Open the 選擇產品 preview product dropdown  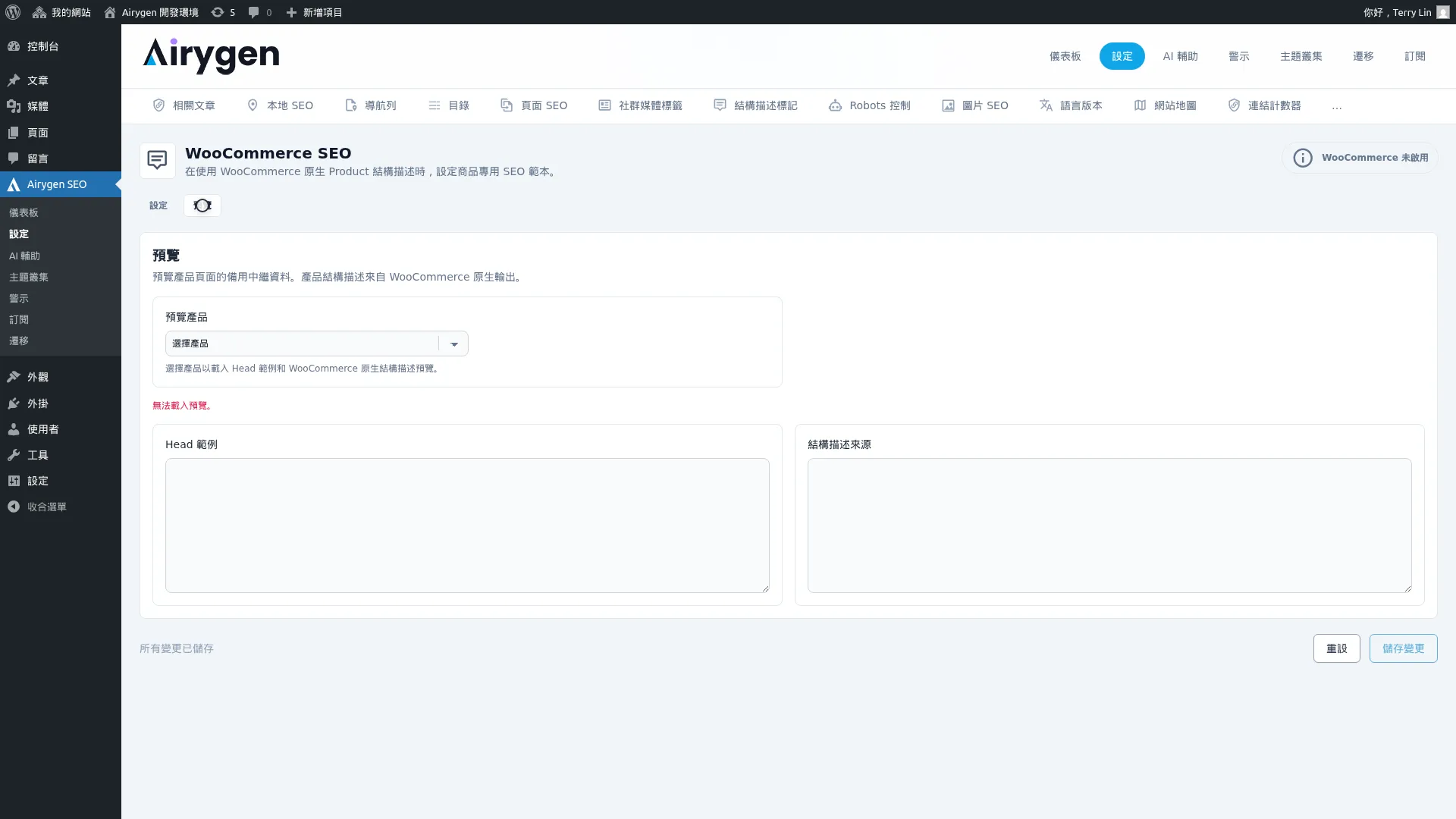pos(317,344)
